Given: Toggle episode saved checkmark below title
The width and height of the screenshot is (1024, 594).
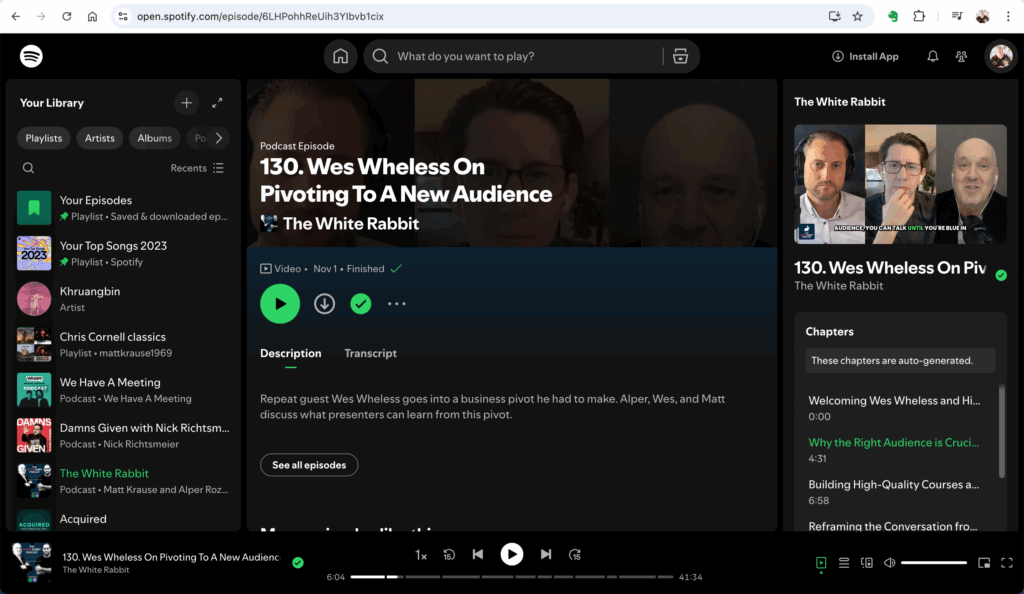Looking at the screenshot, I should tap(361, 304).
